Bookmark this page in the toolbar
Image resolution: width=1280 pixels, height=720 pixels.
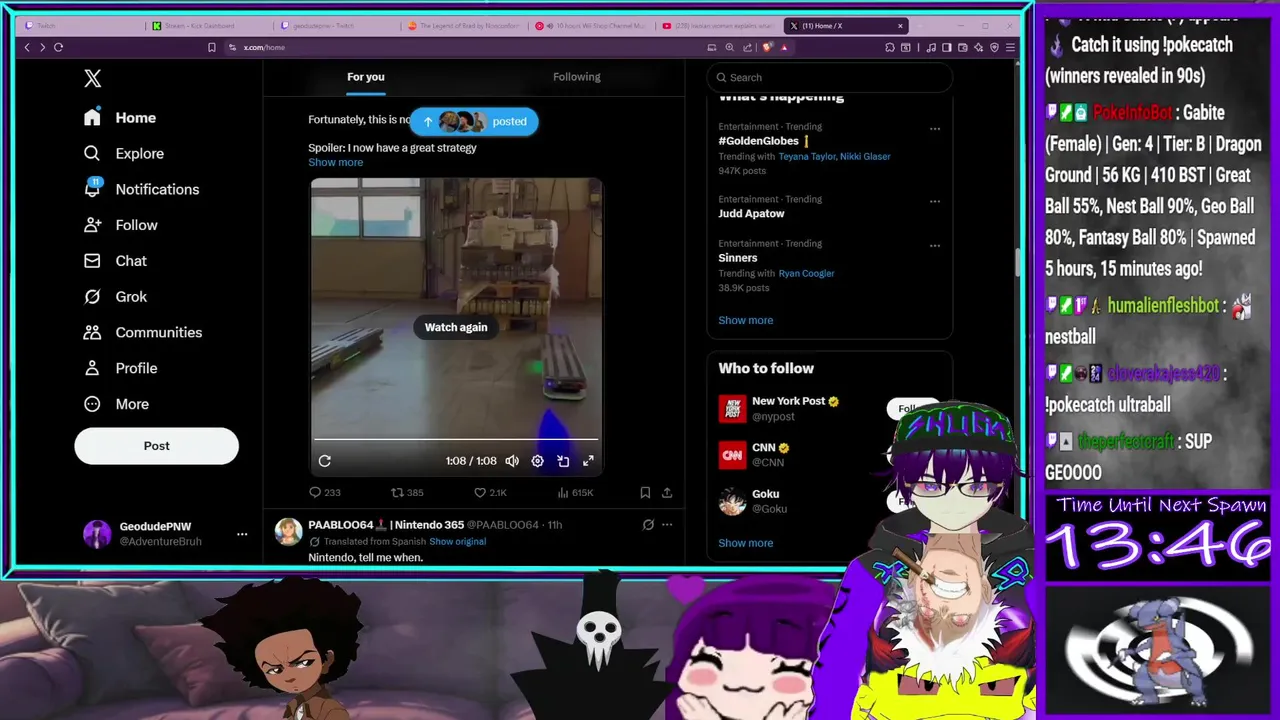[x=211, y=47]
